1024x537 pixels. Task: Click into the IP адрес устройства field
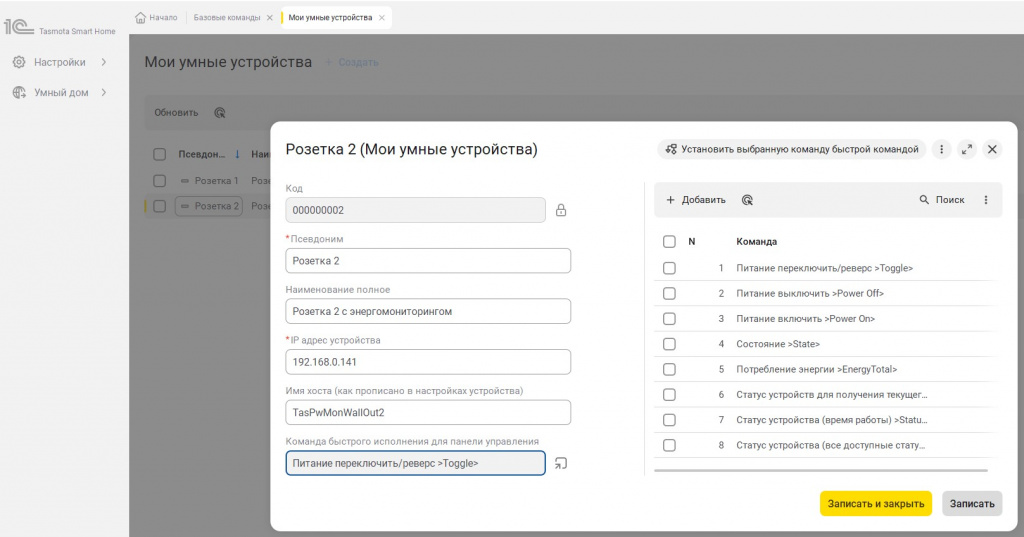point(428,362)
